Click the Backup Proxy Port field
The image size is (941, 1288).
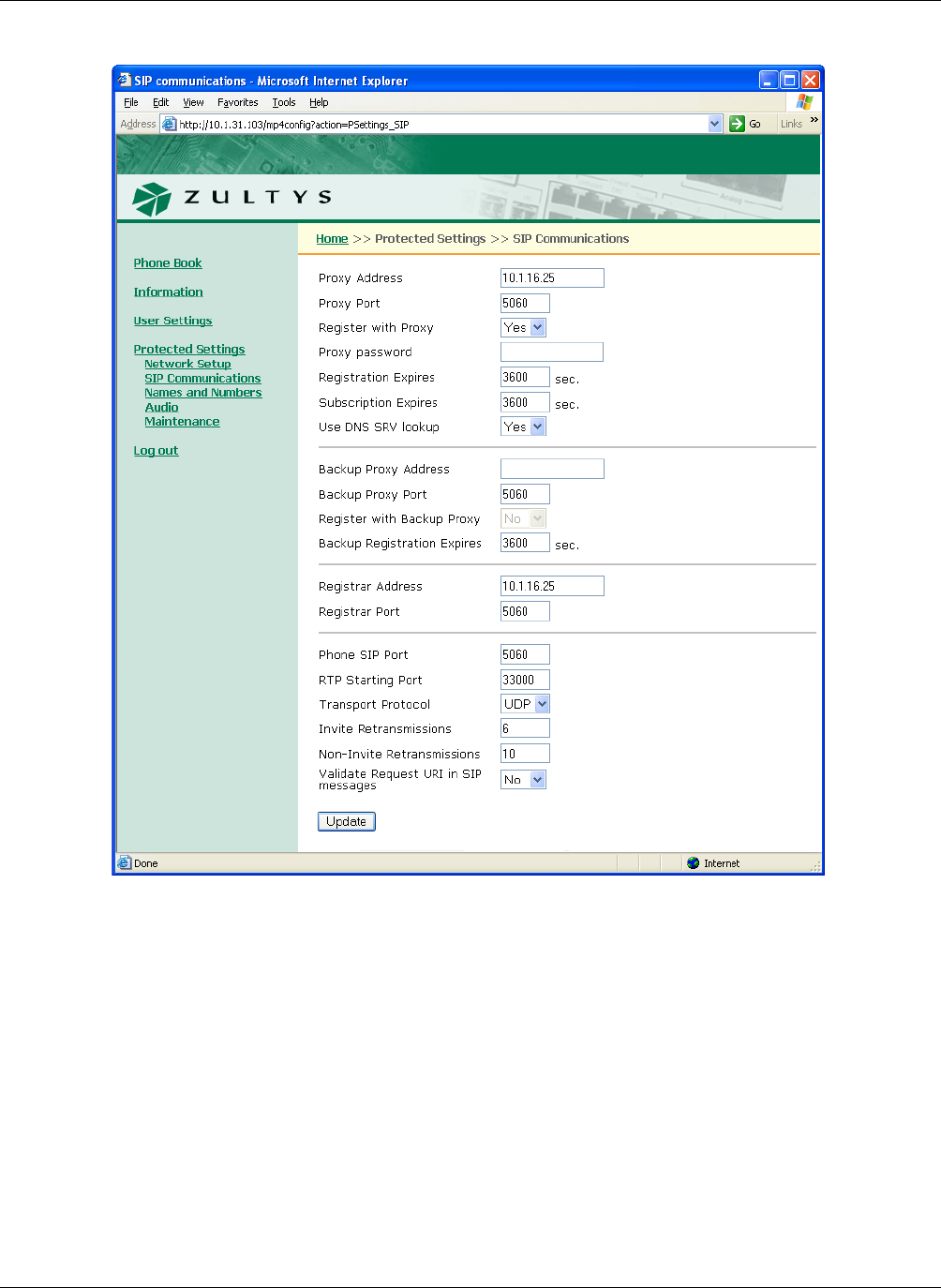525,494
